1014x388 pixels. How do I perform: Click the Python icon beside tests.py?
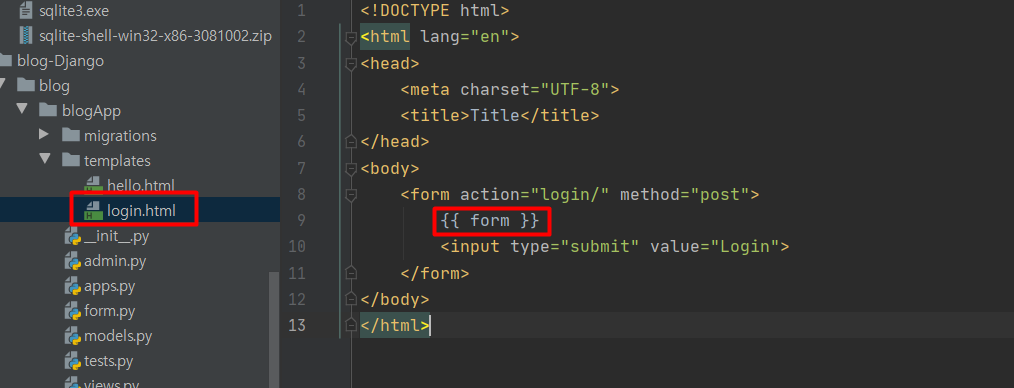coord(72,361)
